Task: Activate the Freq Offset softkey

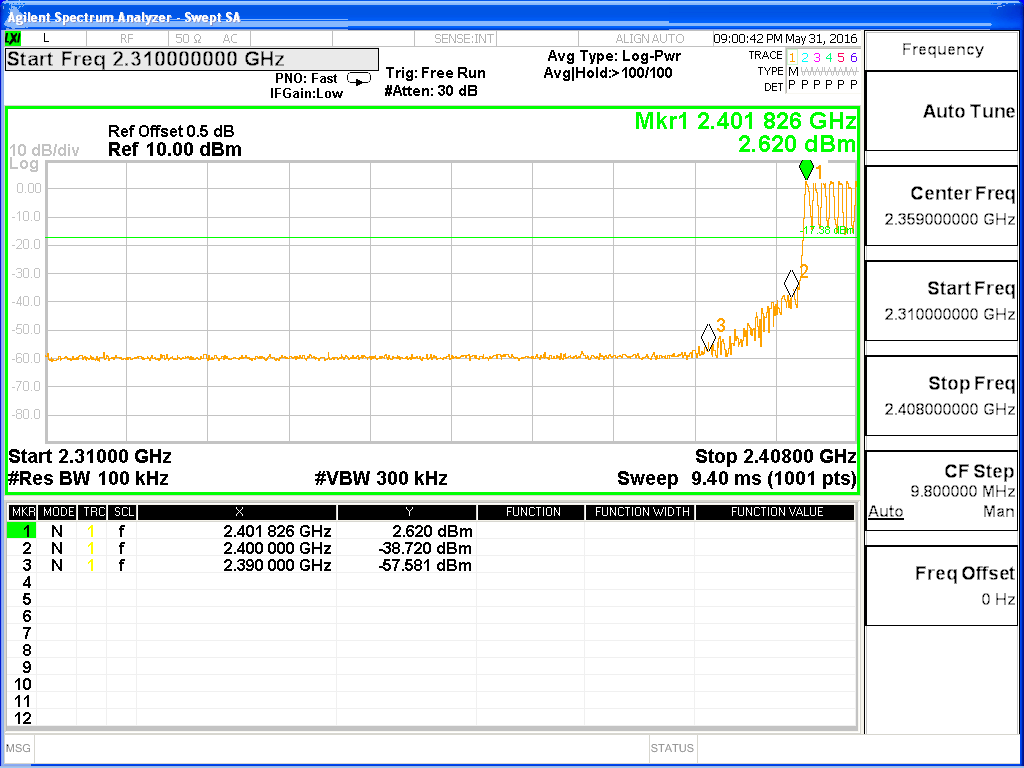Action: coord(941,586)
